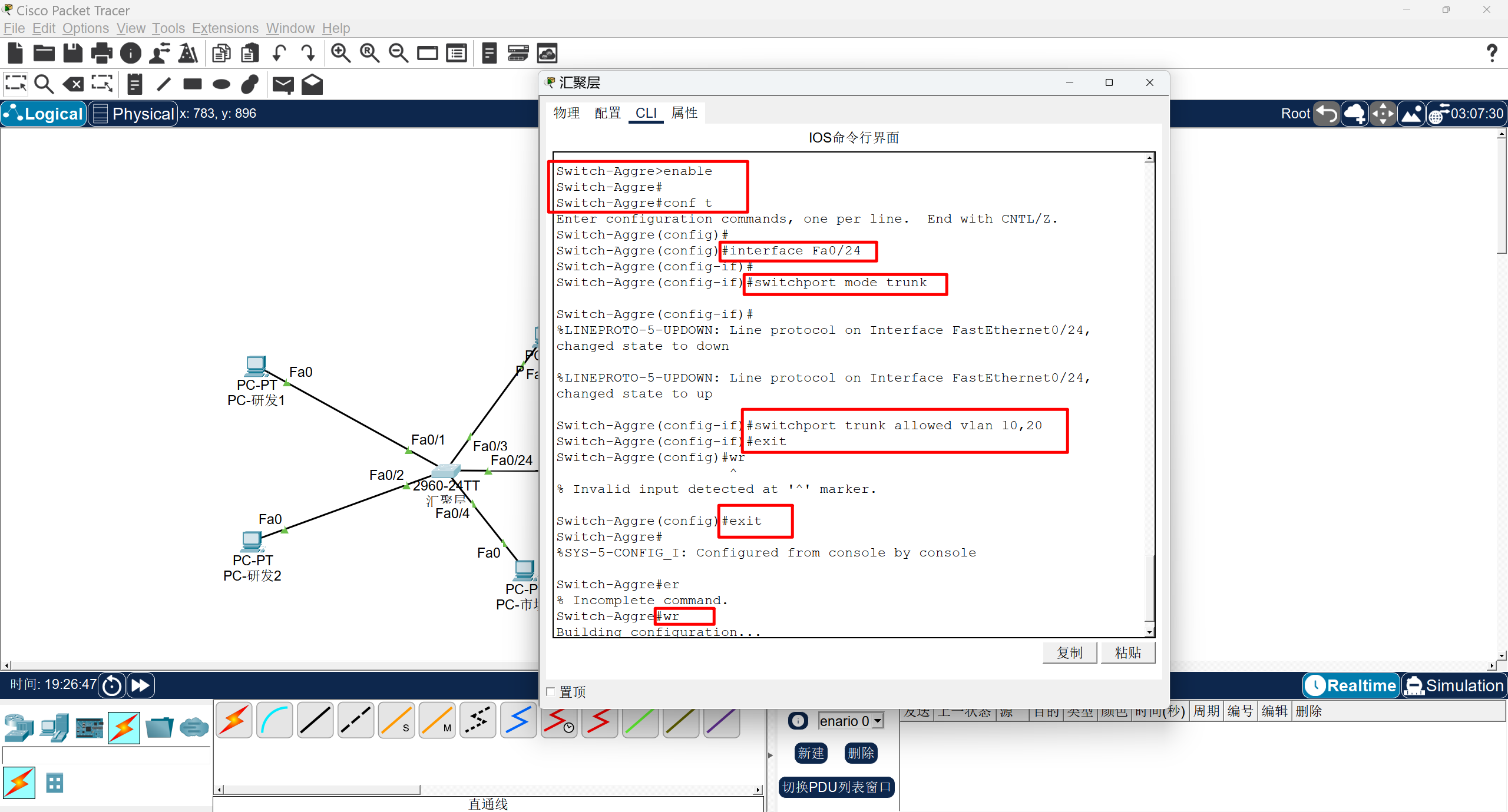Switch to Simulation mode

(x=1454, y=685)
